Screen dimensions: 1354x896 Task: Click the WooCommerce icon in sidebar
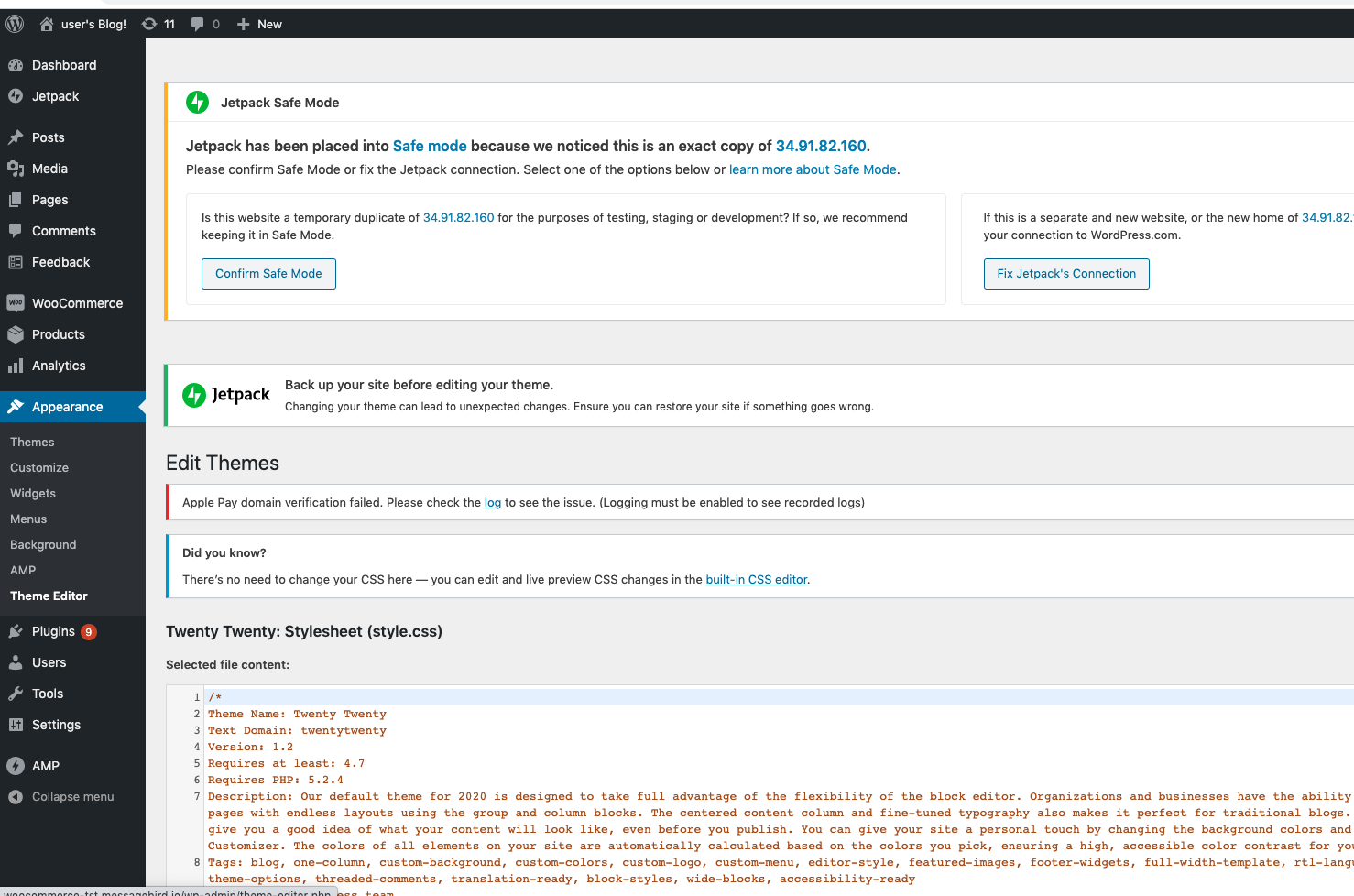(x=16, y=303)
